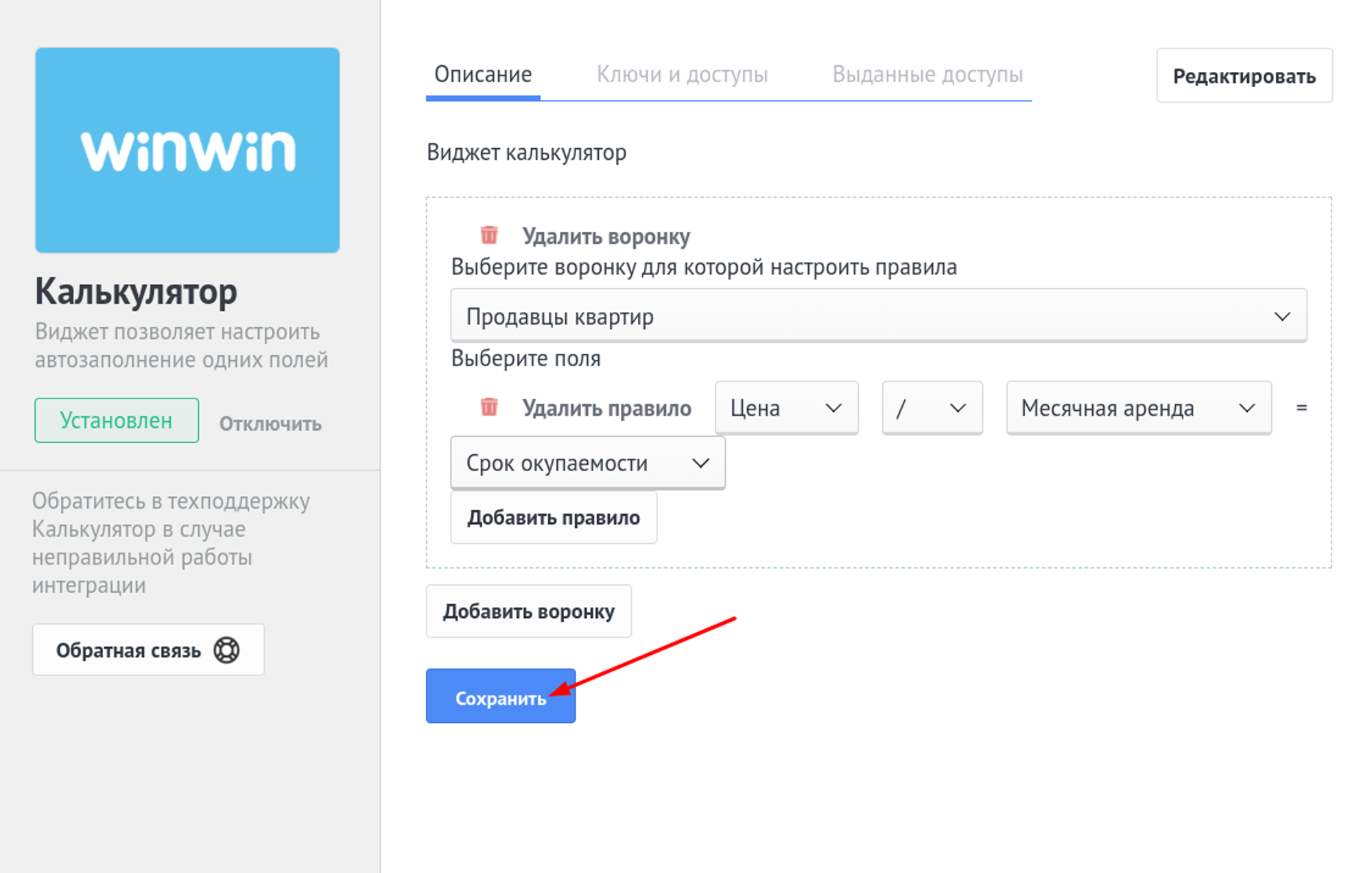The image size is (1372, 873).
Task: Click the Добавить правило button
Action: coord(554,518)
